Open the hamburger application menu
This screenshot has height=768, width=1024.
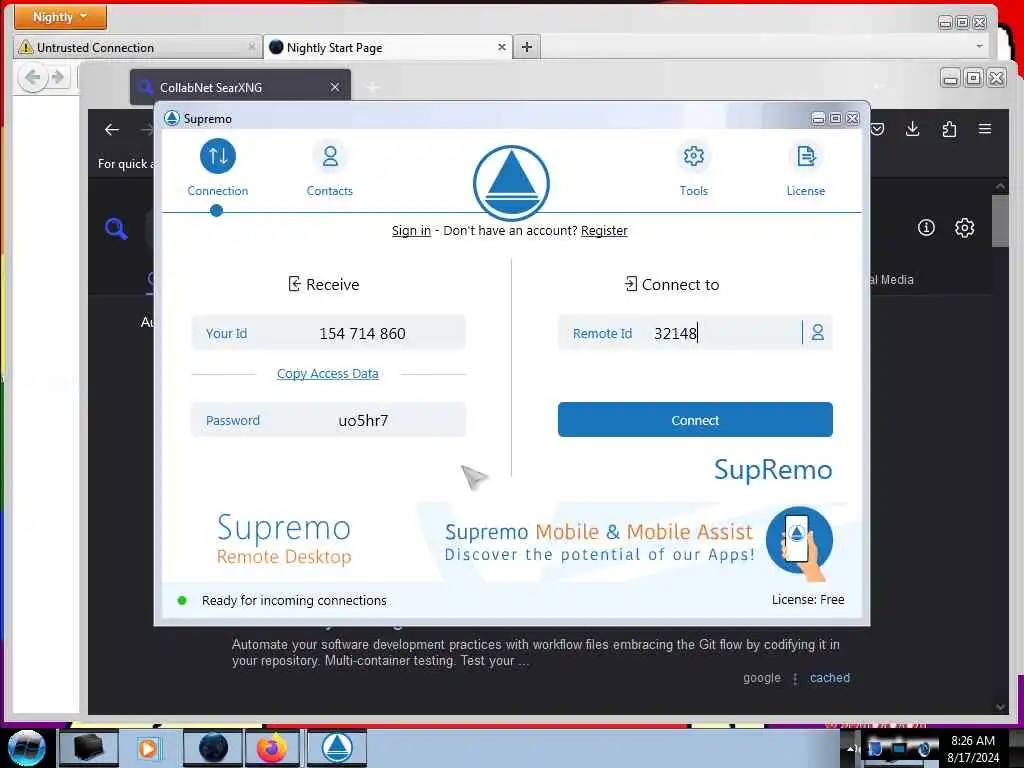pos(985,129)
